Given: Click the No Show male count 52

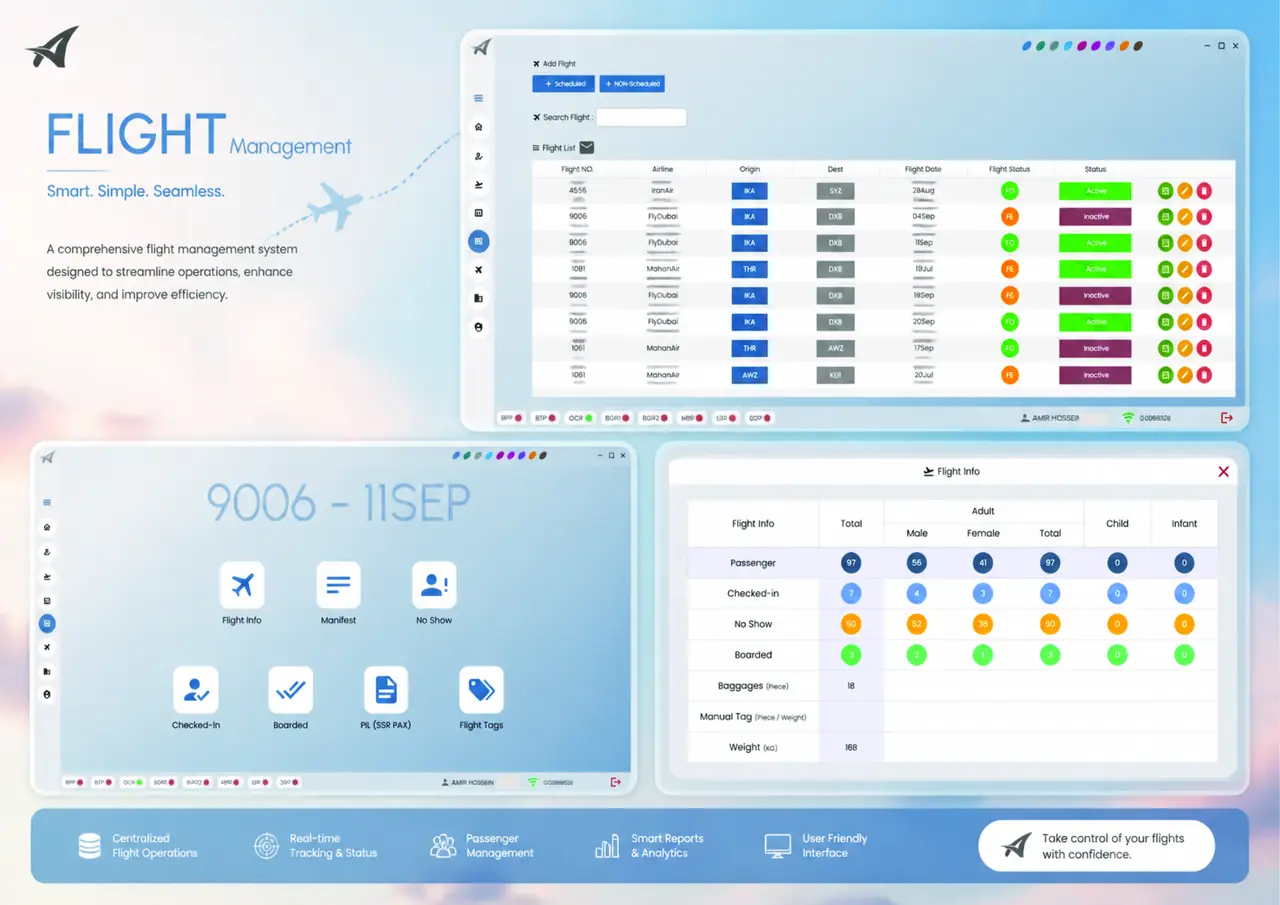Looking at the screenshot, I should pyautogui.click(x=917, y=624).
